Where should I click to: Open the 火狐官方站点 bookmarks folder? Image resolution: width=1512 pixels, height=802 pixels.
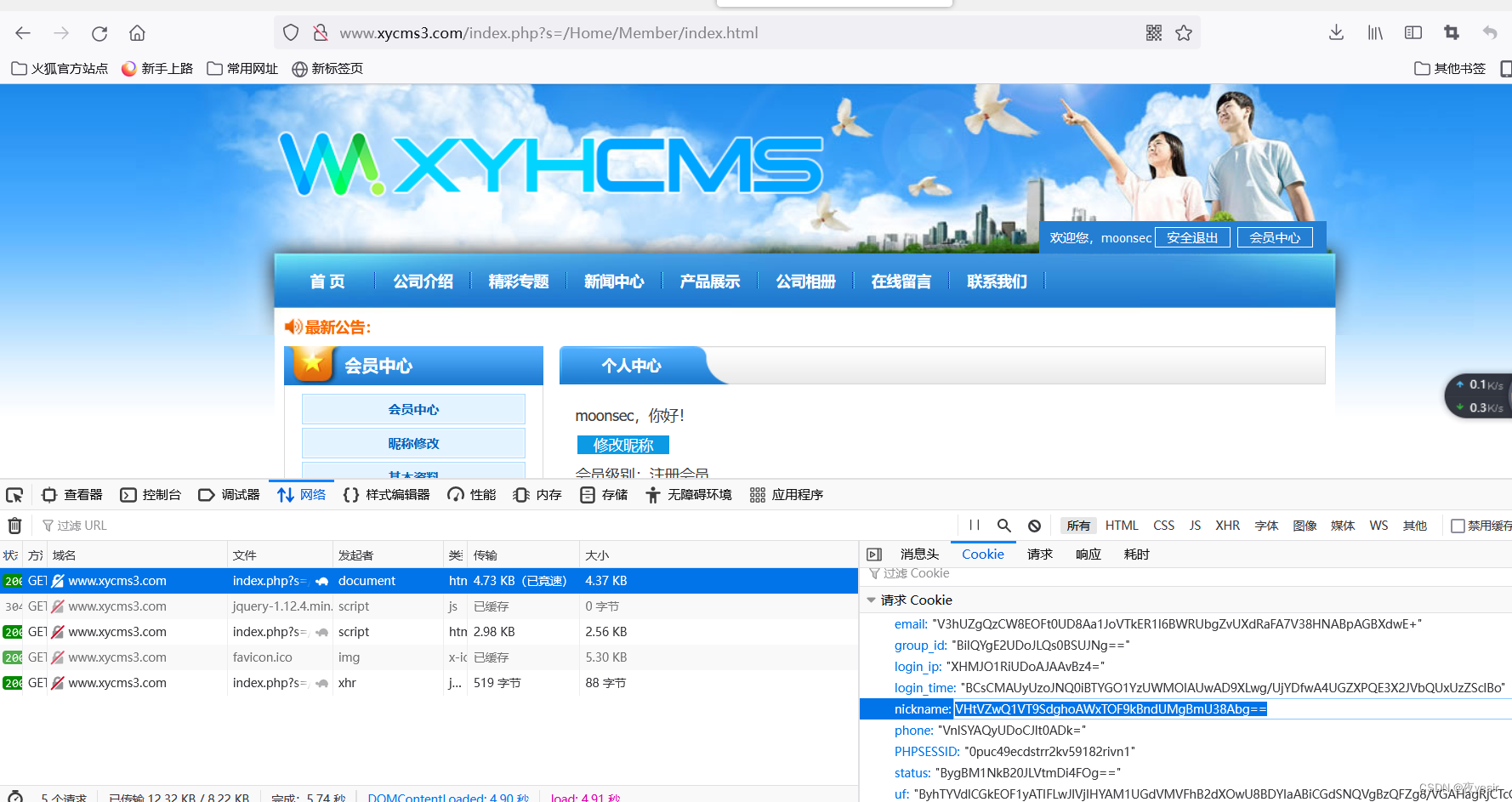[x=59, y=68]
